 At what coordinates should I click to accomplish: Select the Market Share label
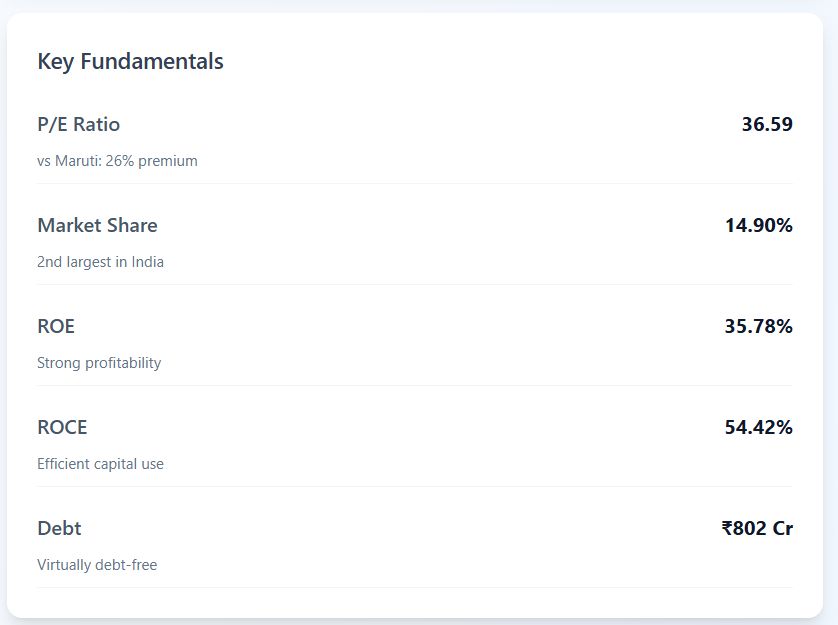(x=97, y=225)
